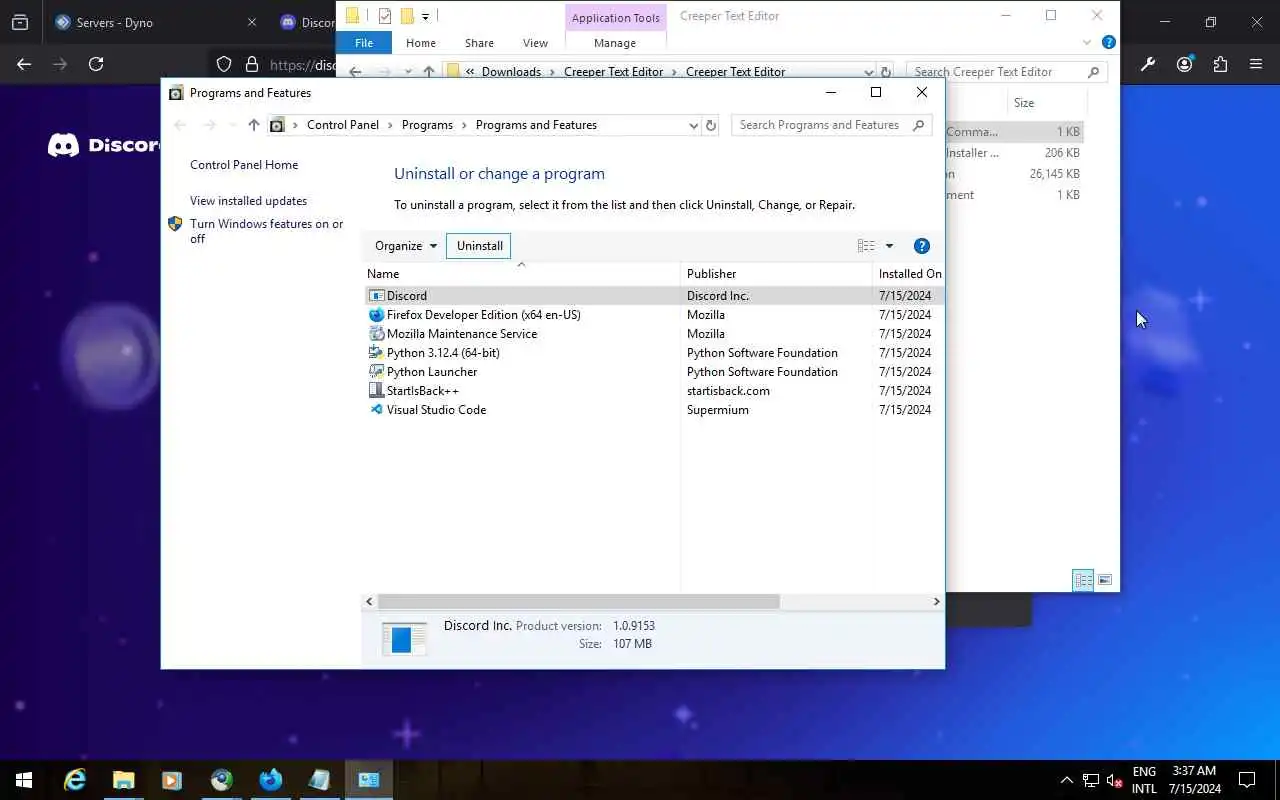The image size is (1280, 800).
Task: Open the Manage tab under Application Tools
Action: pyautogui.click(x=615, y=43)
